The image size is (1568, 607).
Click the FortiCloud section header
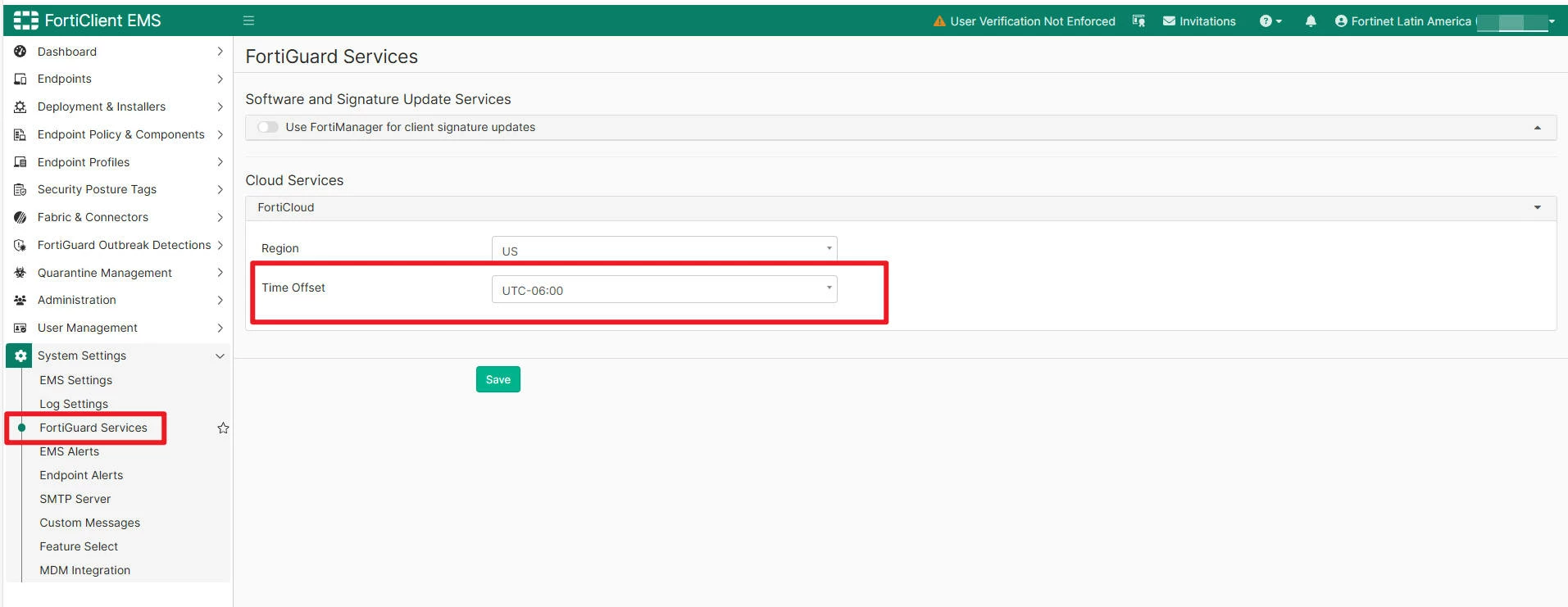tap(901, 208)
